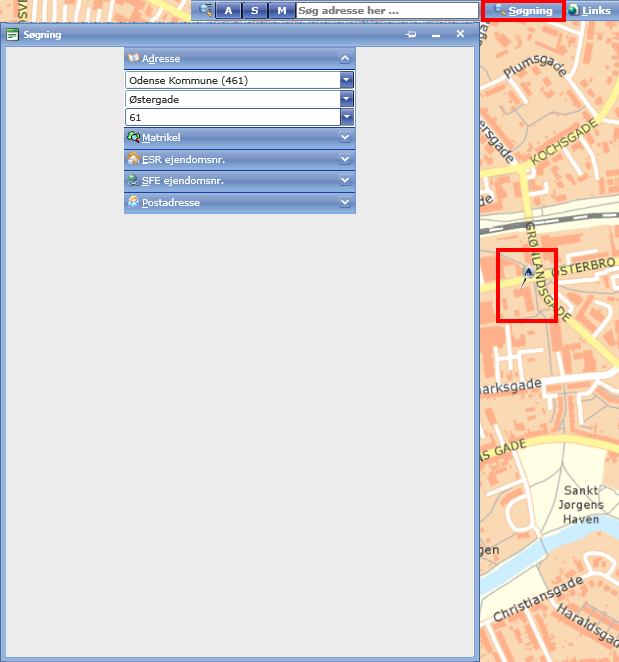Click the search magnifier icon beside A button
The width and height of the screenshot is (619, 662).
[x=206, y=10]
